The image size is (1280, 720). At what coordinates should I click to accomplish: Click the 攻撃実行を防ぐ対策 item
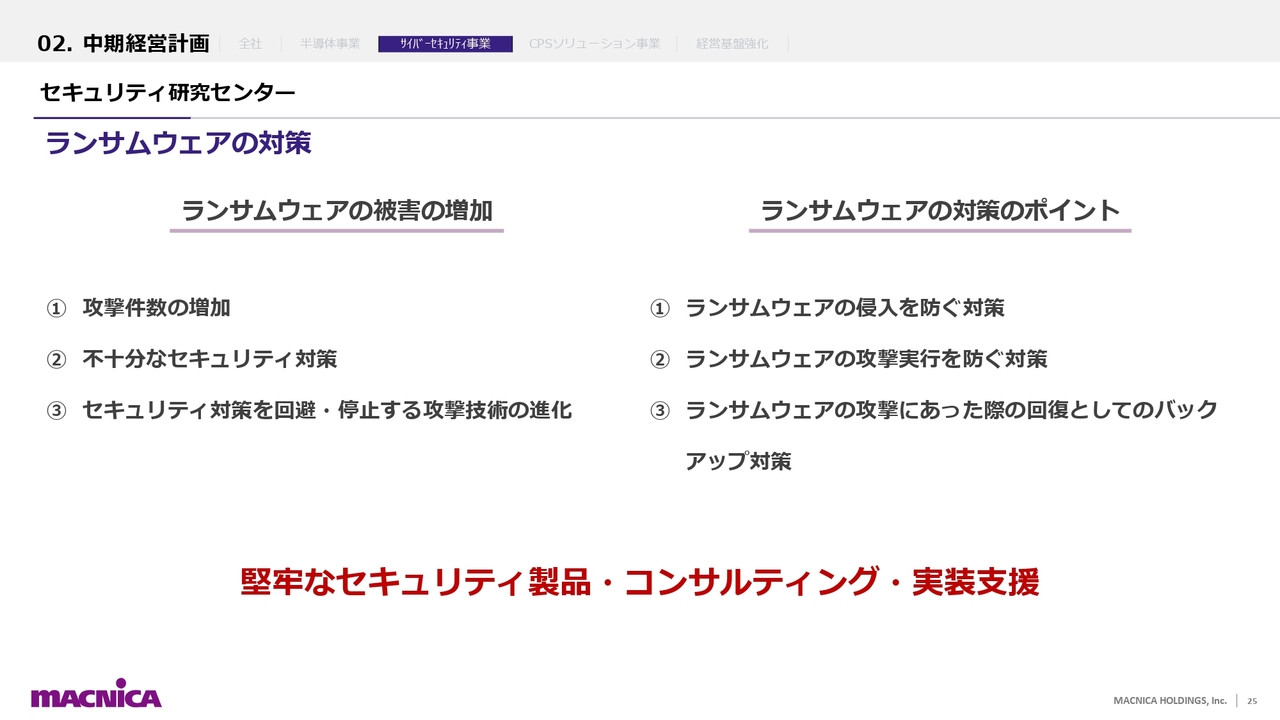[865, 359]
